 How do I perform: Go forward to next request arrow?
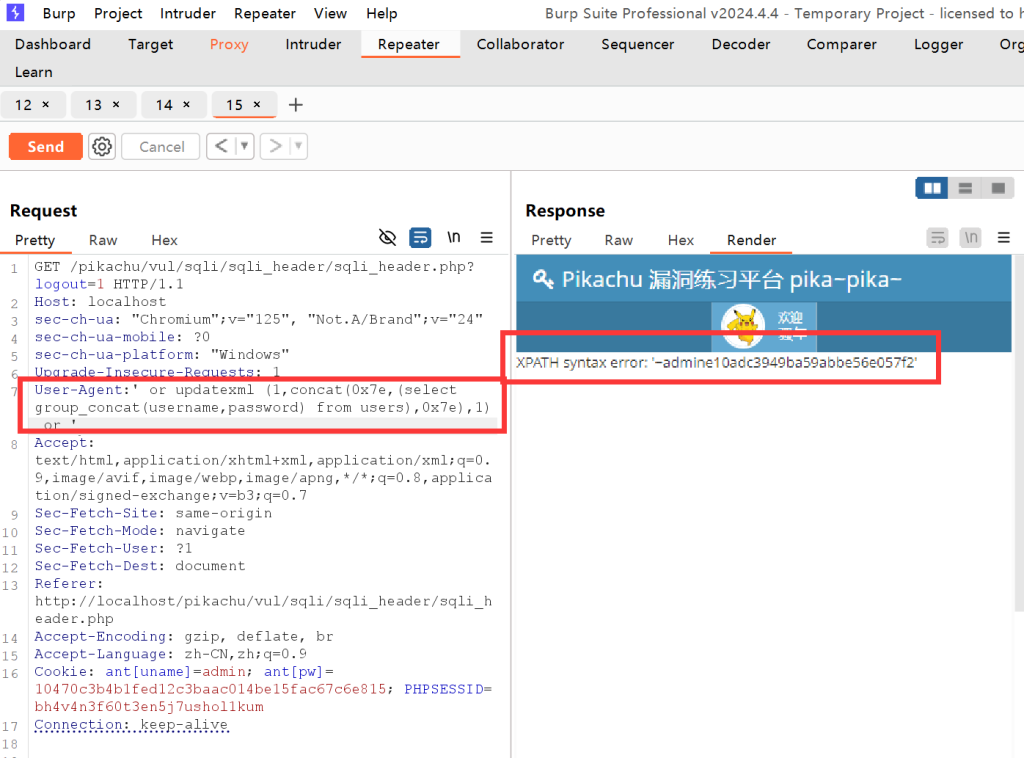tap(275, 146)
